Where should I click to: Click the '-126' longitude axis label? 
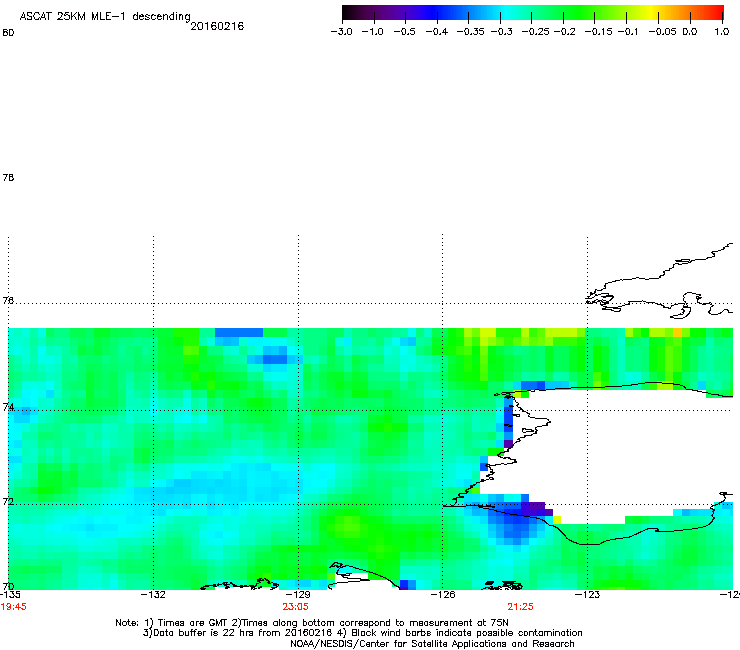(x=443, y=595)
